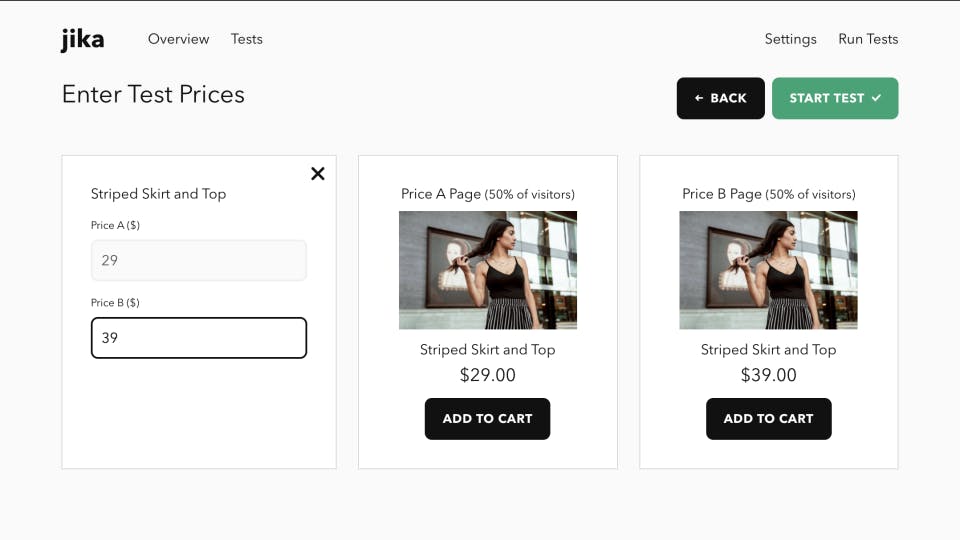Image resolution: width=960 pixels, height=540 pixels.
Task: Click the Price A page product image
Action: point(488,270)
